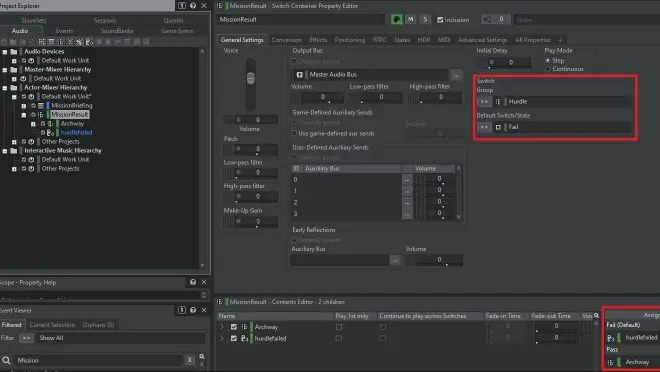Click Default Work Unit icon under Master-Mixer Hierarchy

[24, 79]
